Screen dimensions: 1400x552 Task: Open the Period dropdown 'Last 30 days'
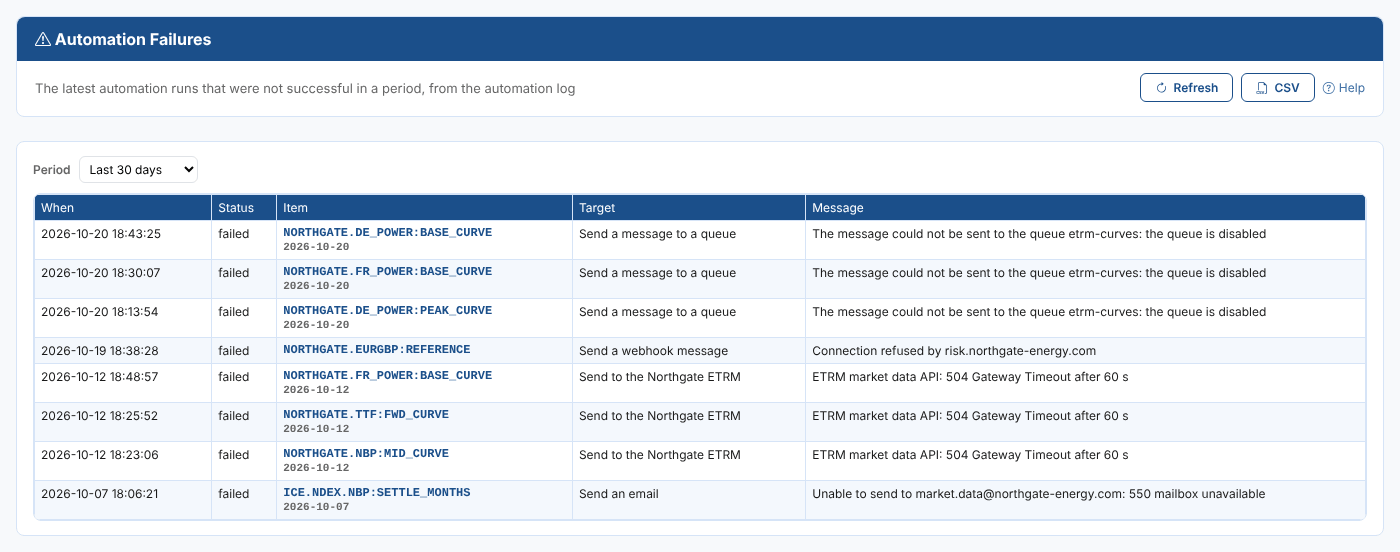point(138,170)
